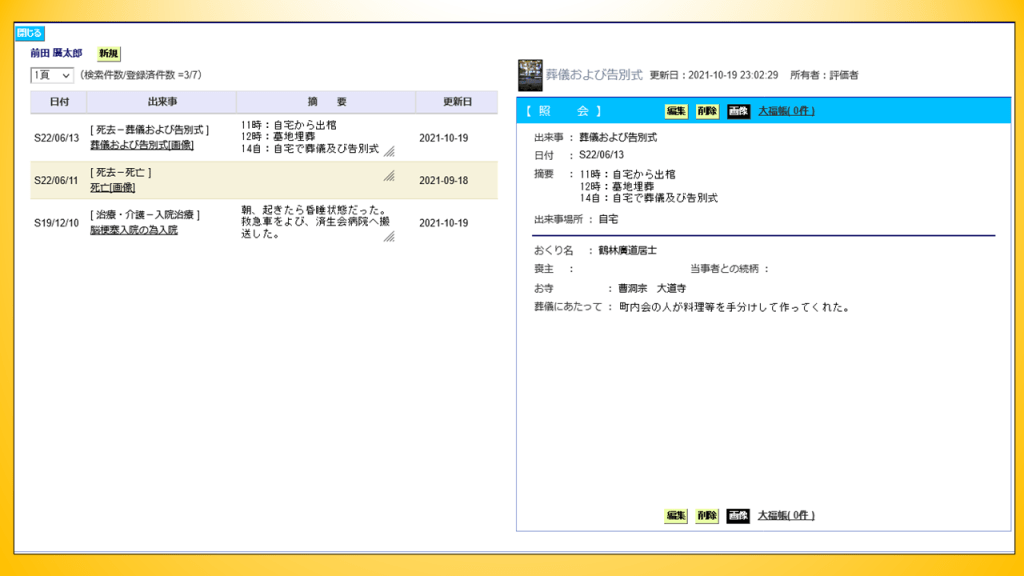Click the resize grip in the 死亡 row

pyautogui.click(x=389, y=175)
